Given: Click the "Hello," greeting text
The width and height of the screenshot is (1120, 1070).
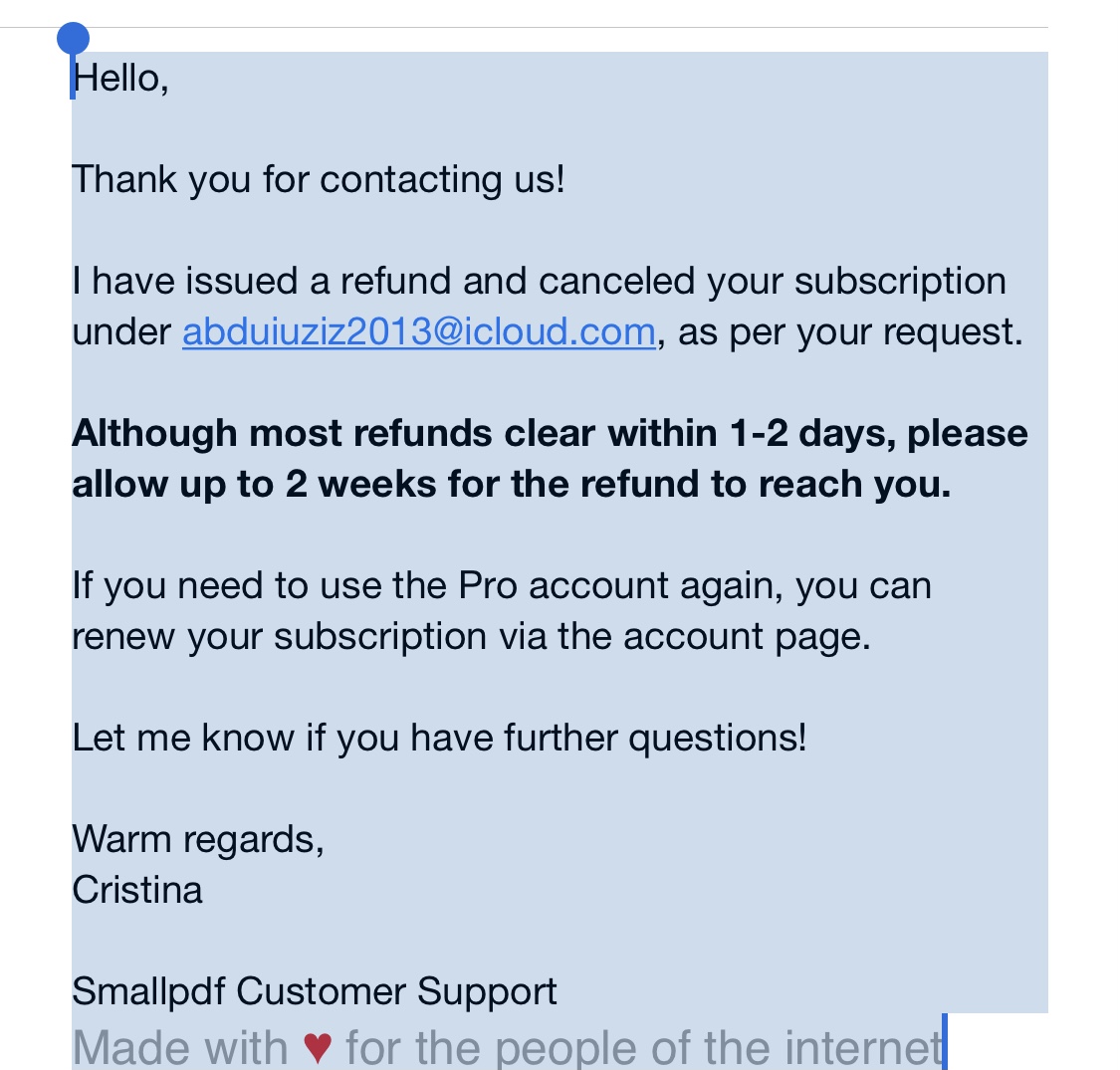Looking at the screenshot, I should pos(120,78).
